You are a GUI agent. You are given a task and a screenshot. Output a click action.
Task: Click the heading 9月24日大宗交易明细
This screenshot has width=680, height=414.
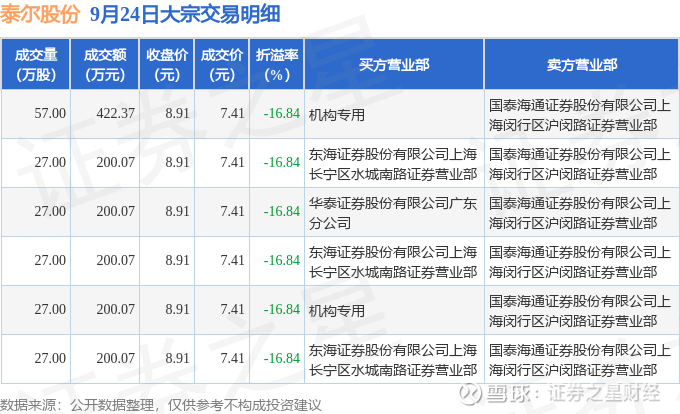click(x=185, y=14)
